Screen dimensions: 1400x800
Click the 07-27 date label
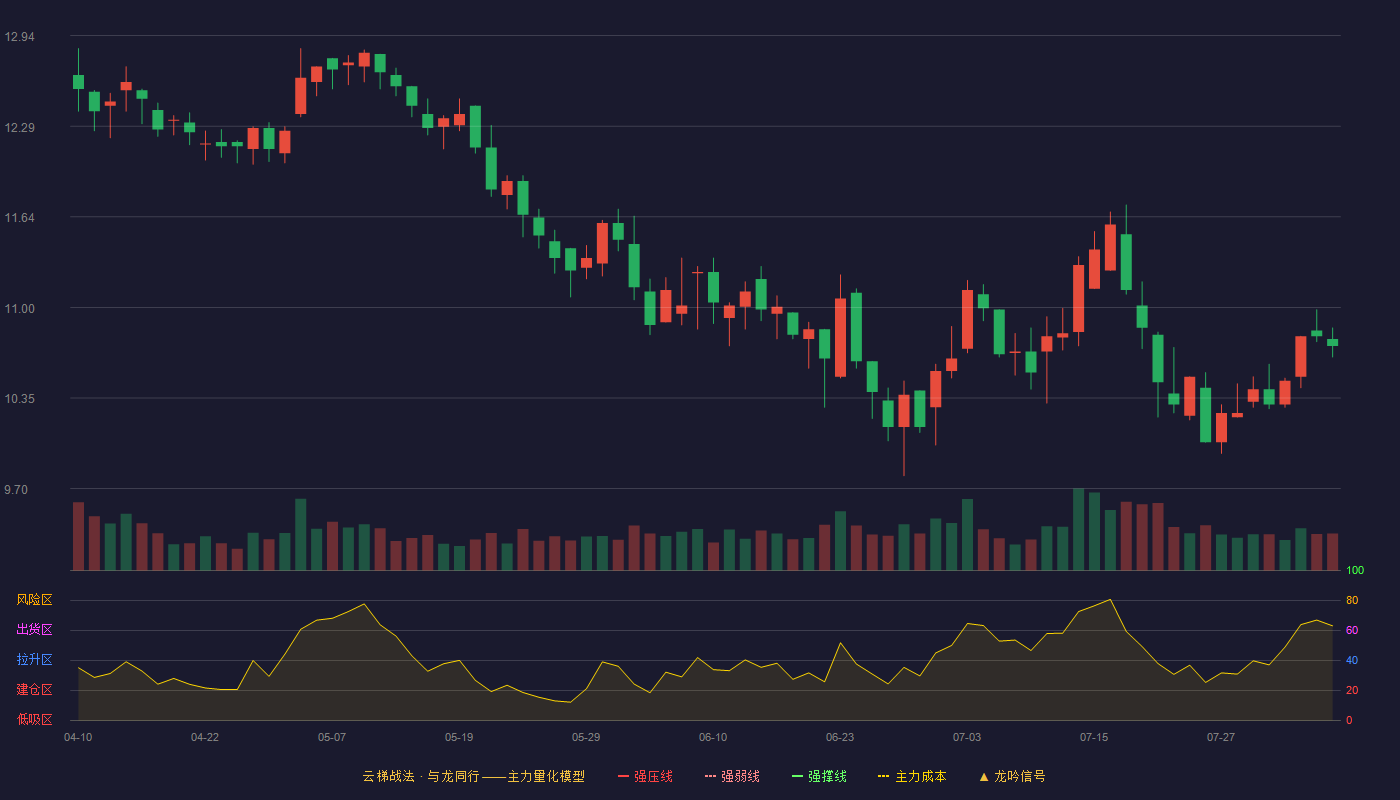pyautogui.click(x=1221, y=737)
